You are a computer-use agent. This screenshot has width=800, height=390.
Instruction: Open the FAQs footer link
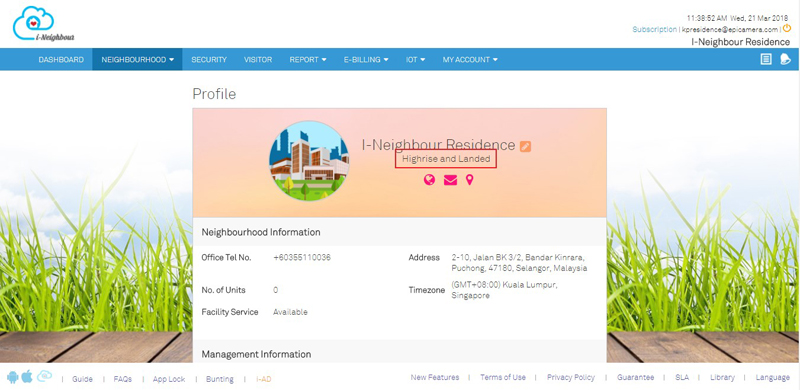click(122, 379)
